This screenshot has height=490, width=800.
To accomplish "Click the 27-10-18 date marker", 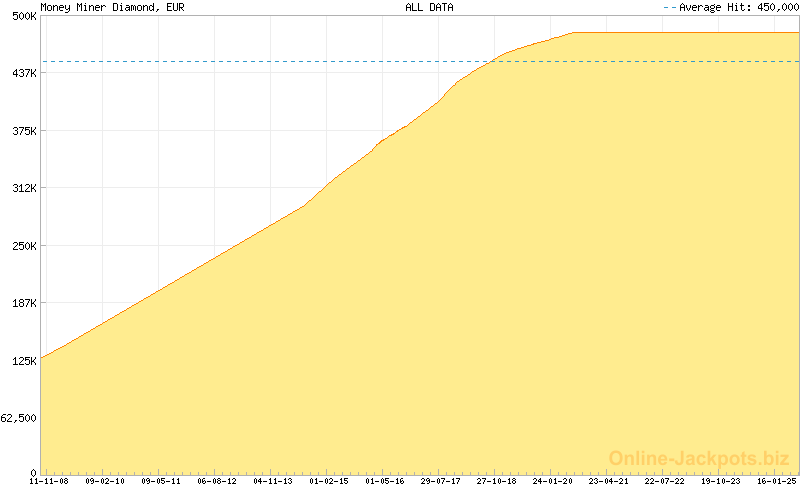I will [497, 482].
